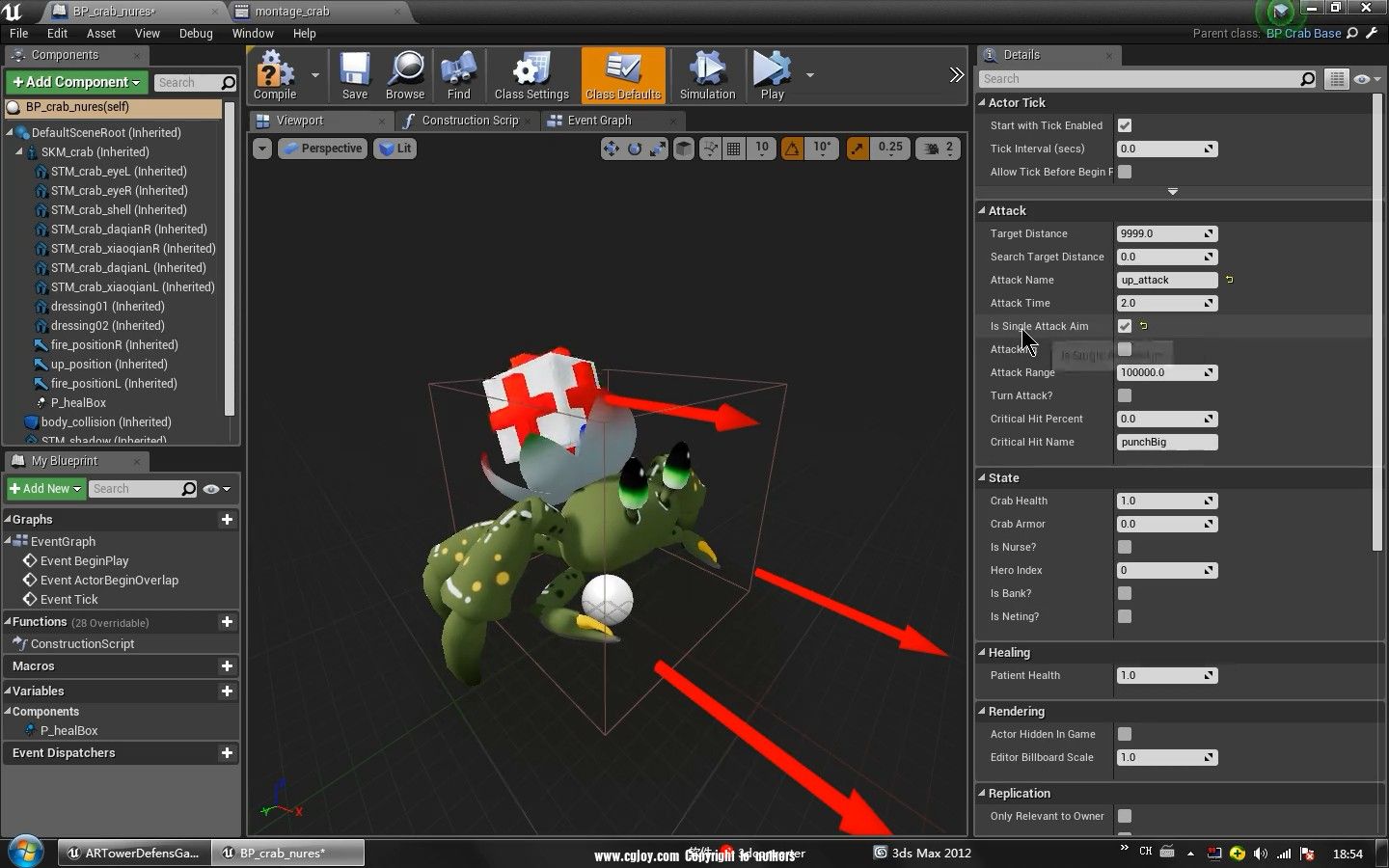Enable Is Nurse? checkbox

pos(1125,547)
